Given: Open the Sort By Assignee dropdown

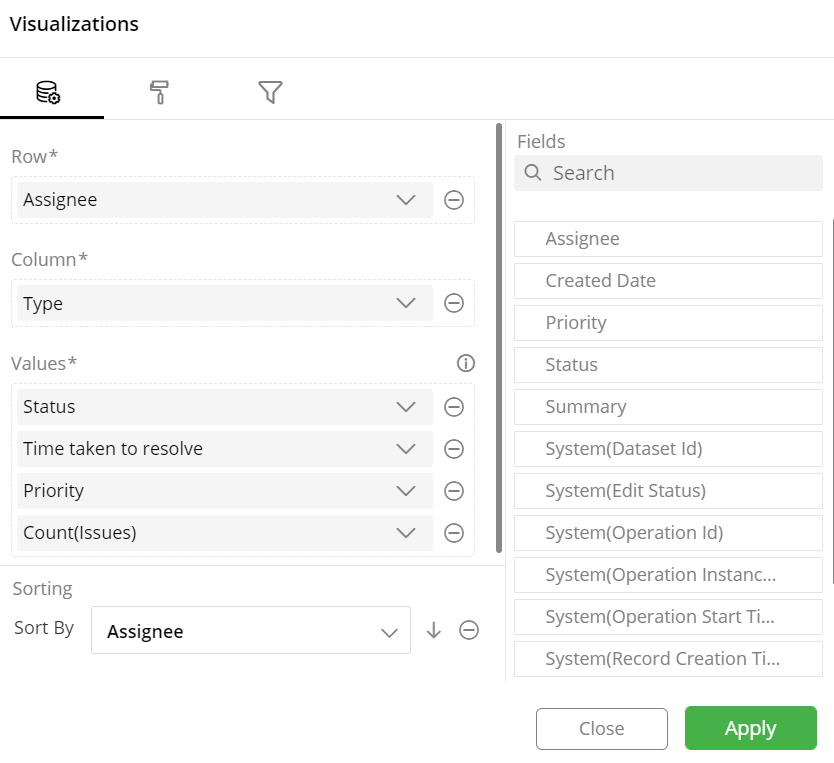Looking at the screenshot, I should [x=251, y=630].
